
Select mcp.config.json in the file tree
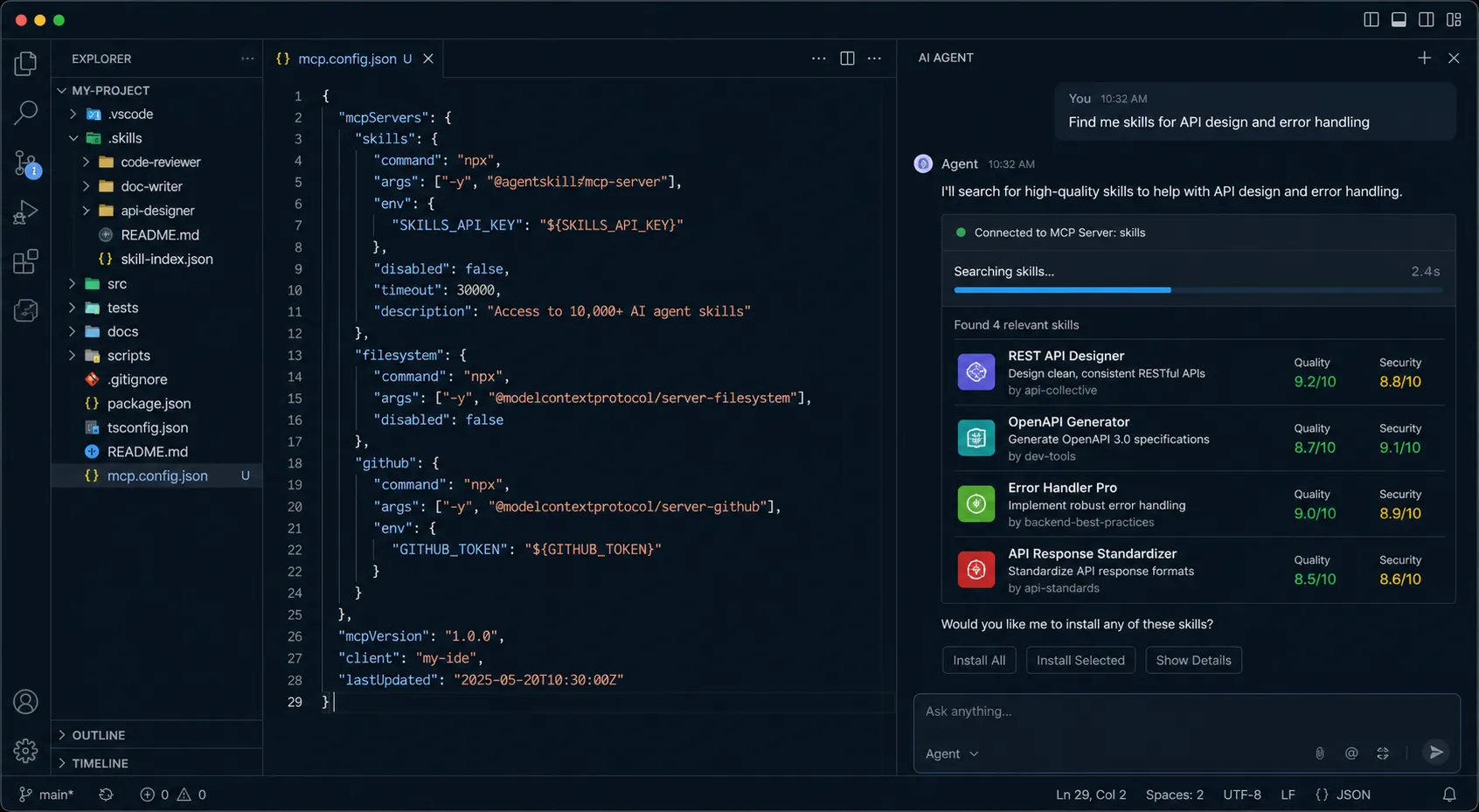[x=157, y=475]
